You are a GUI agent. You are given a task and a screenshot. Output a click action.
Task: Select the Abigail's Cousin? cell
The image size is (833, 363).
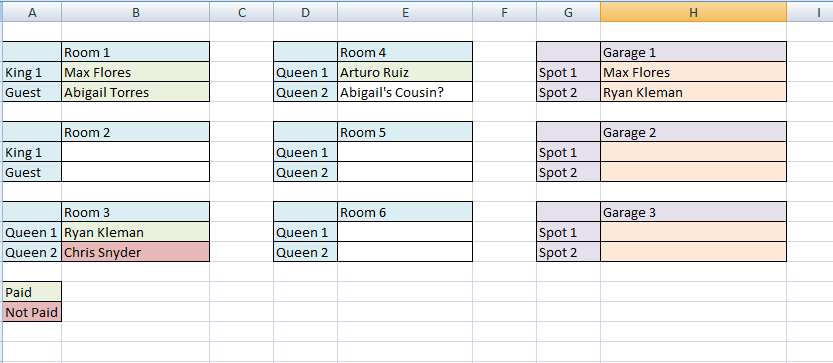pyautogui.click(x=405, y=92)
